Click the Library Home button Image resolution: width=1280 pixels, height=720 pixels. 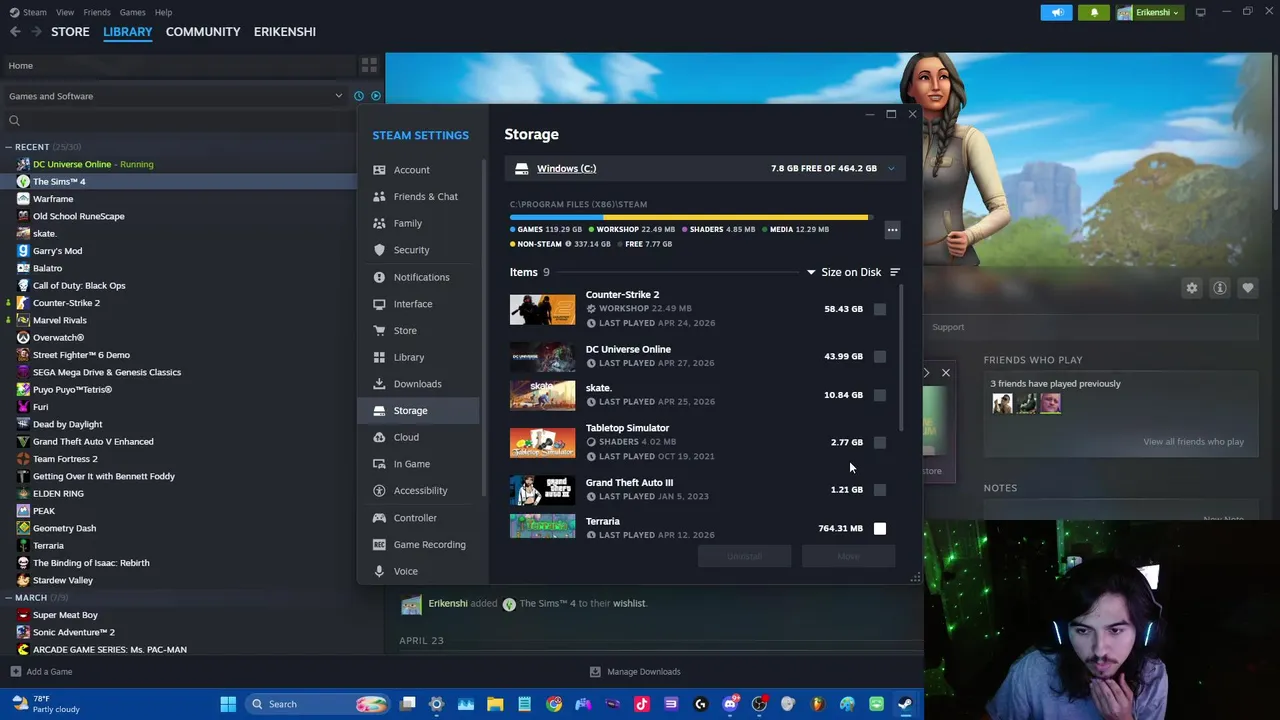pyautogui.click(x=178, y=65)
